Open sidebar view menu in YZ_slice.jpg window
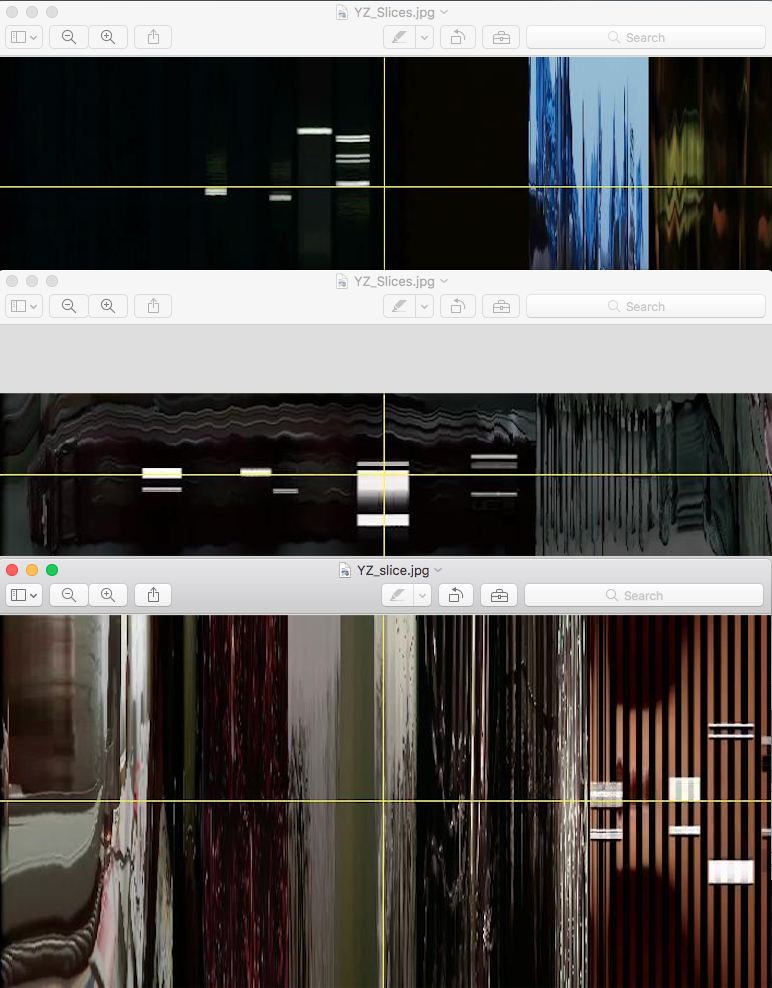Screen dimensions: 772x988 pyautogui.click(x=24, y=595)
